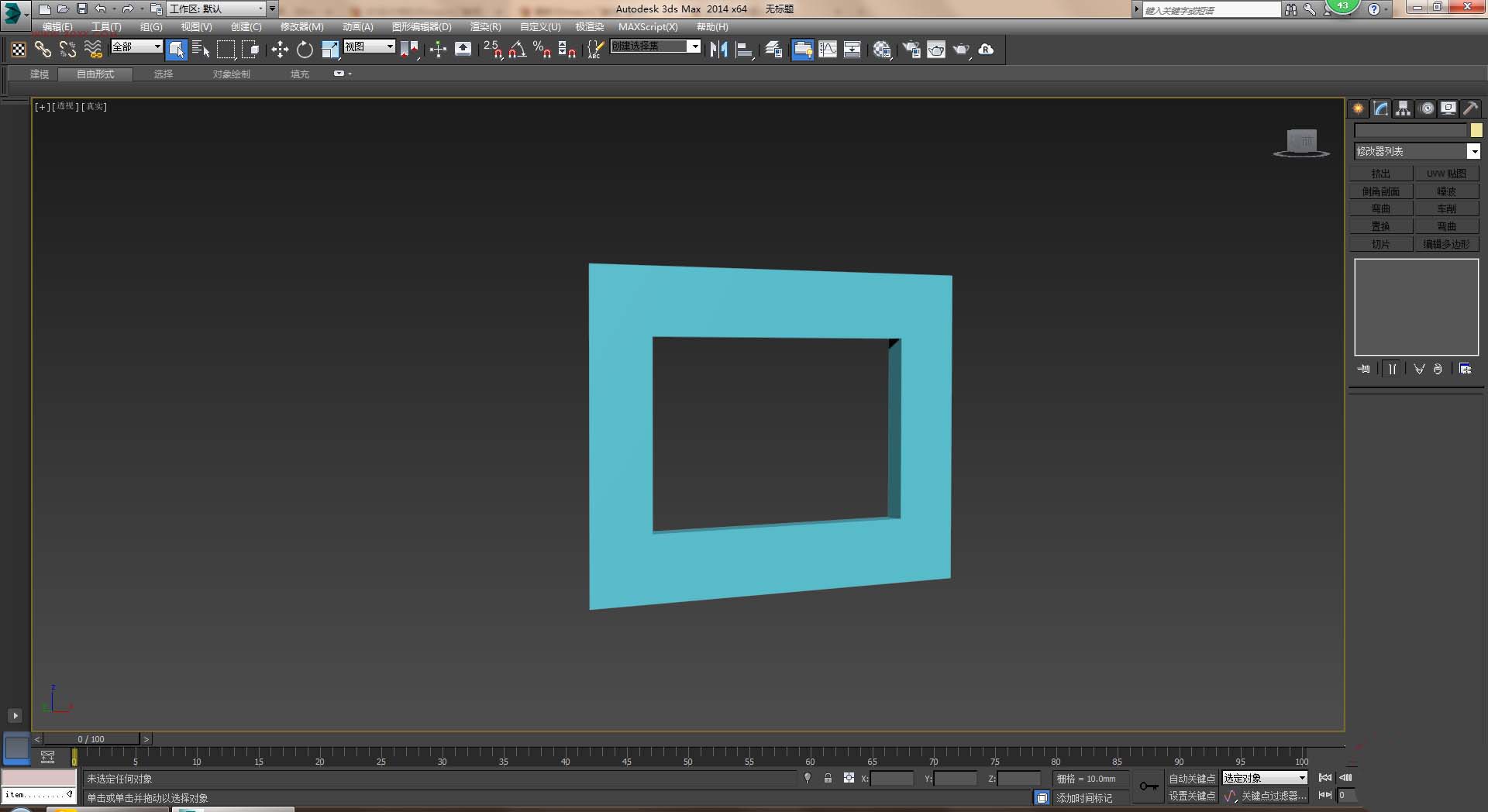
Task: Expand the 修改器列表 modifier list dropdown
Action: (1473, 152)
